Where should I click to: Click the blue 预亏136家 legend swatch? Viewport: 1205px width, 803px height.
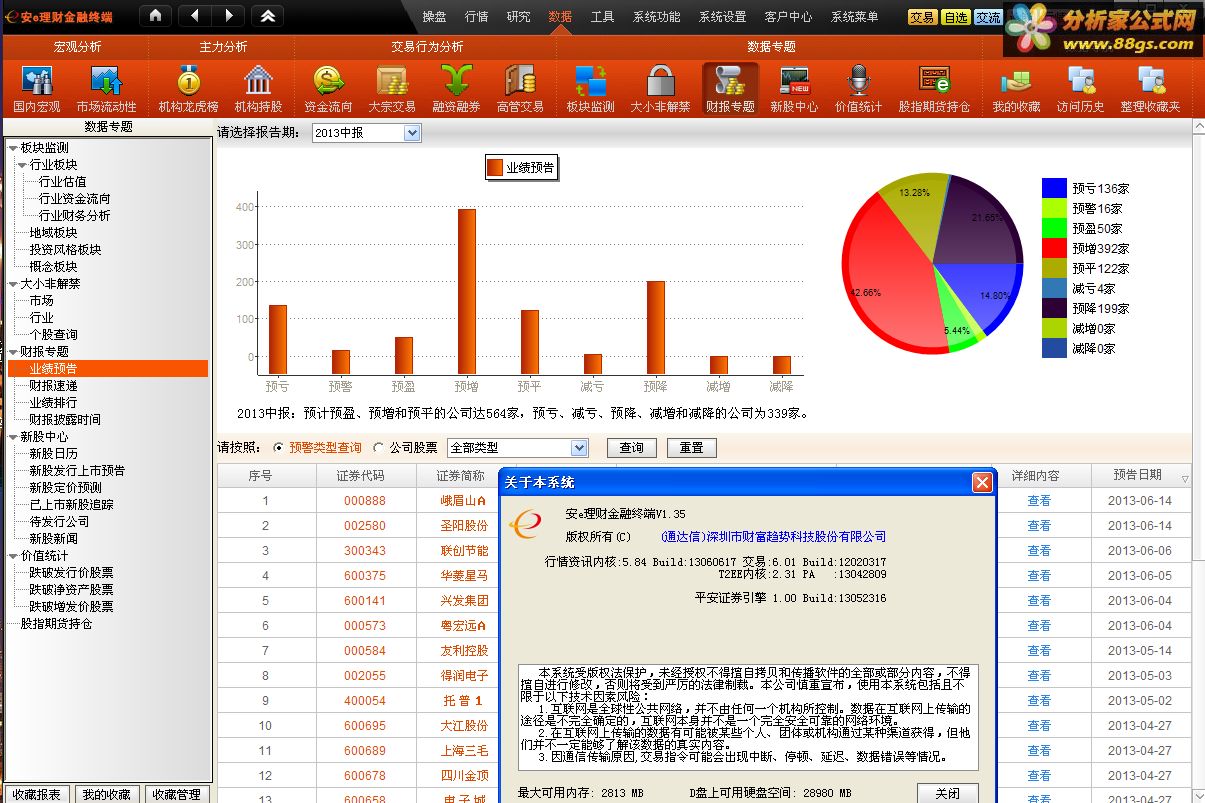pos(1054,188)
